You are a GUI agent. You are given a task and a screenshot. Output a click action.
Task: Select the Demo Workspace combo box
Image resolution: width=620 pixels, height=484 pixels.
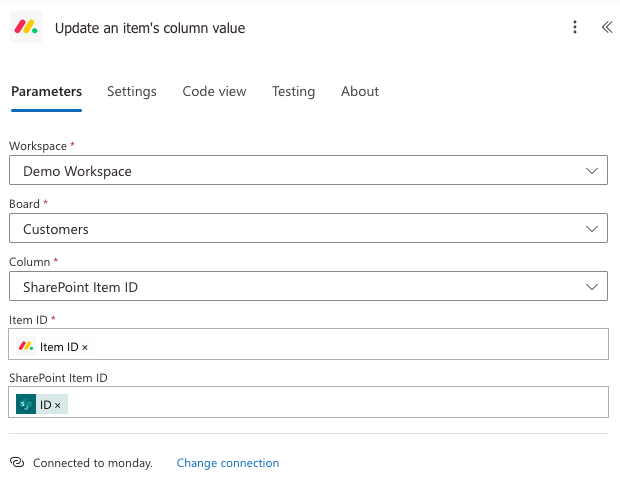point(308,170)
